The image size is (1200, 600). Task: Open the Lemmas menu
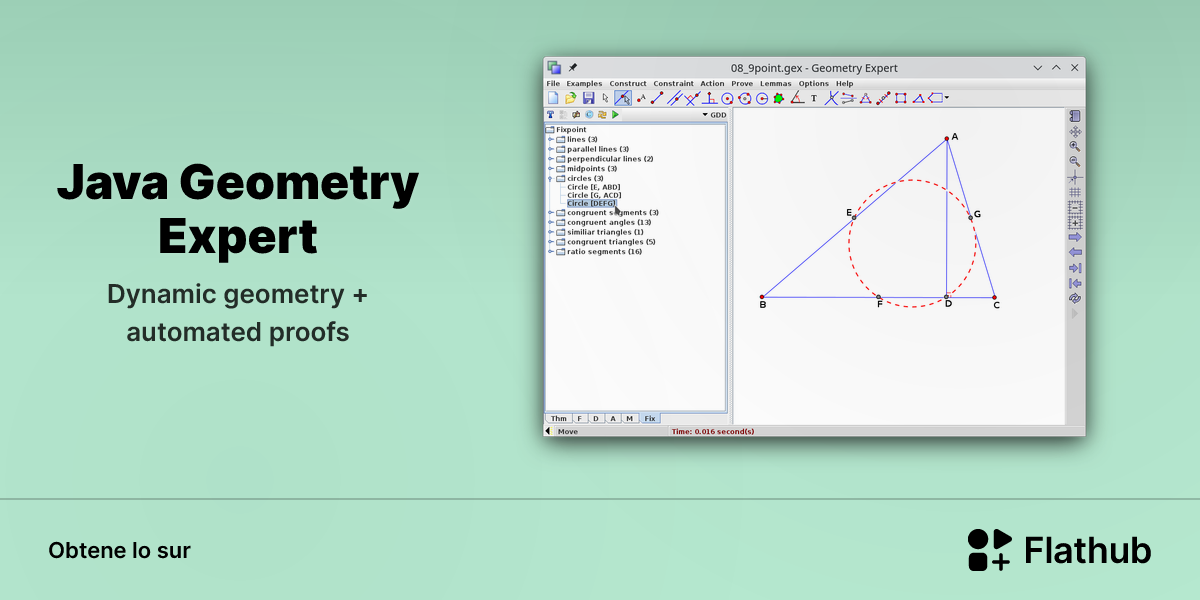click(775, 83)
